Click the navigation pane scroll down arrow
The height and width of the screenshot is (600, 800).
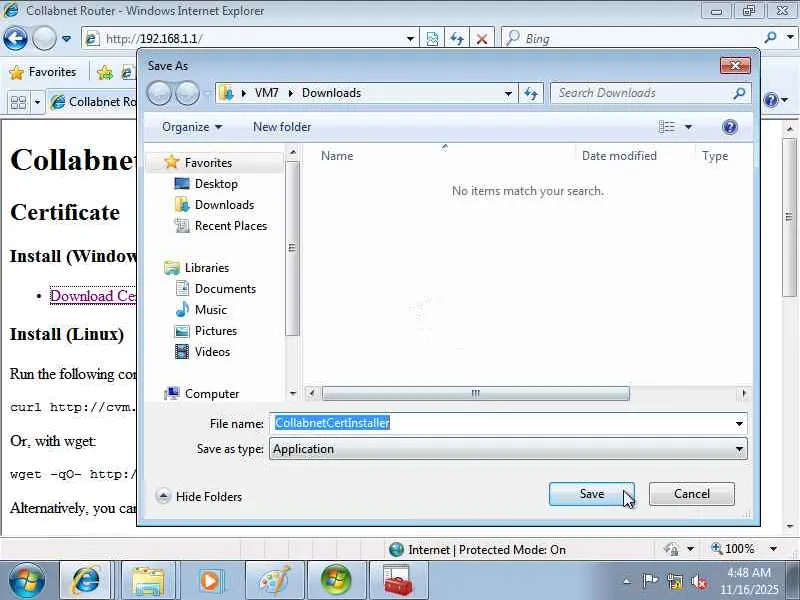292,393
